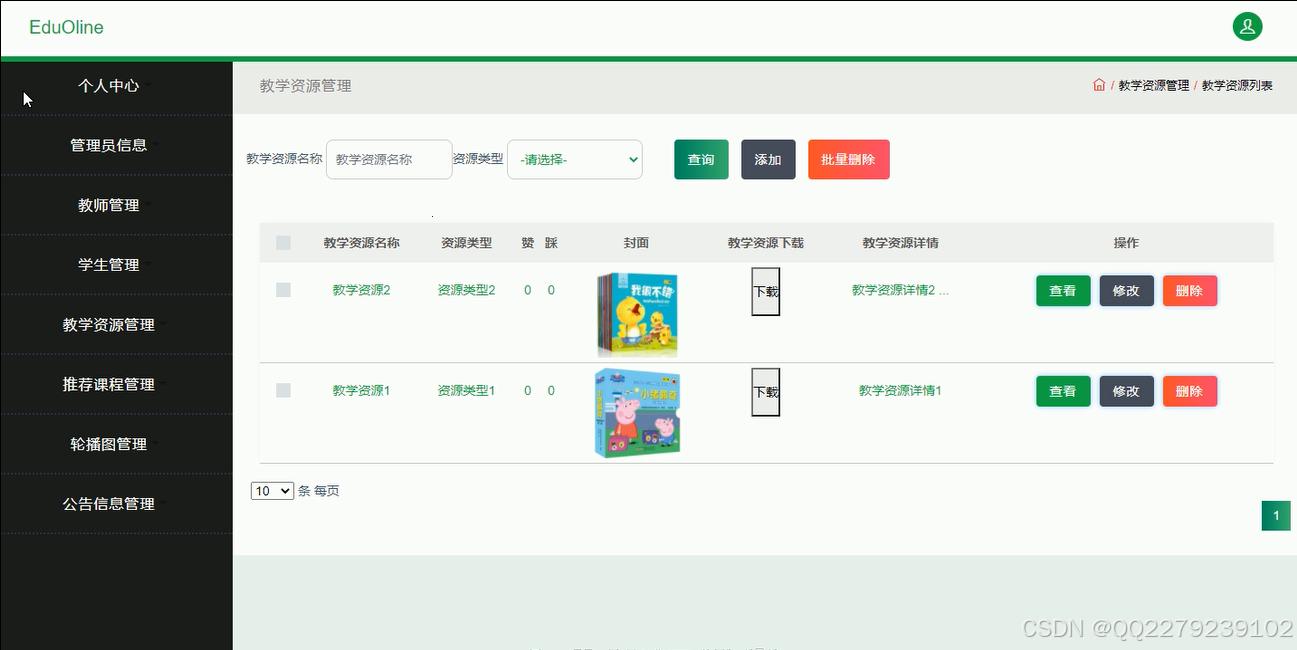Click the 添加 button
This screenshot has height=650, width=1297.
(768, 159)
